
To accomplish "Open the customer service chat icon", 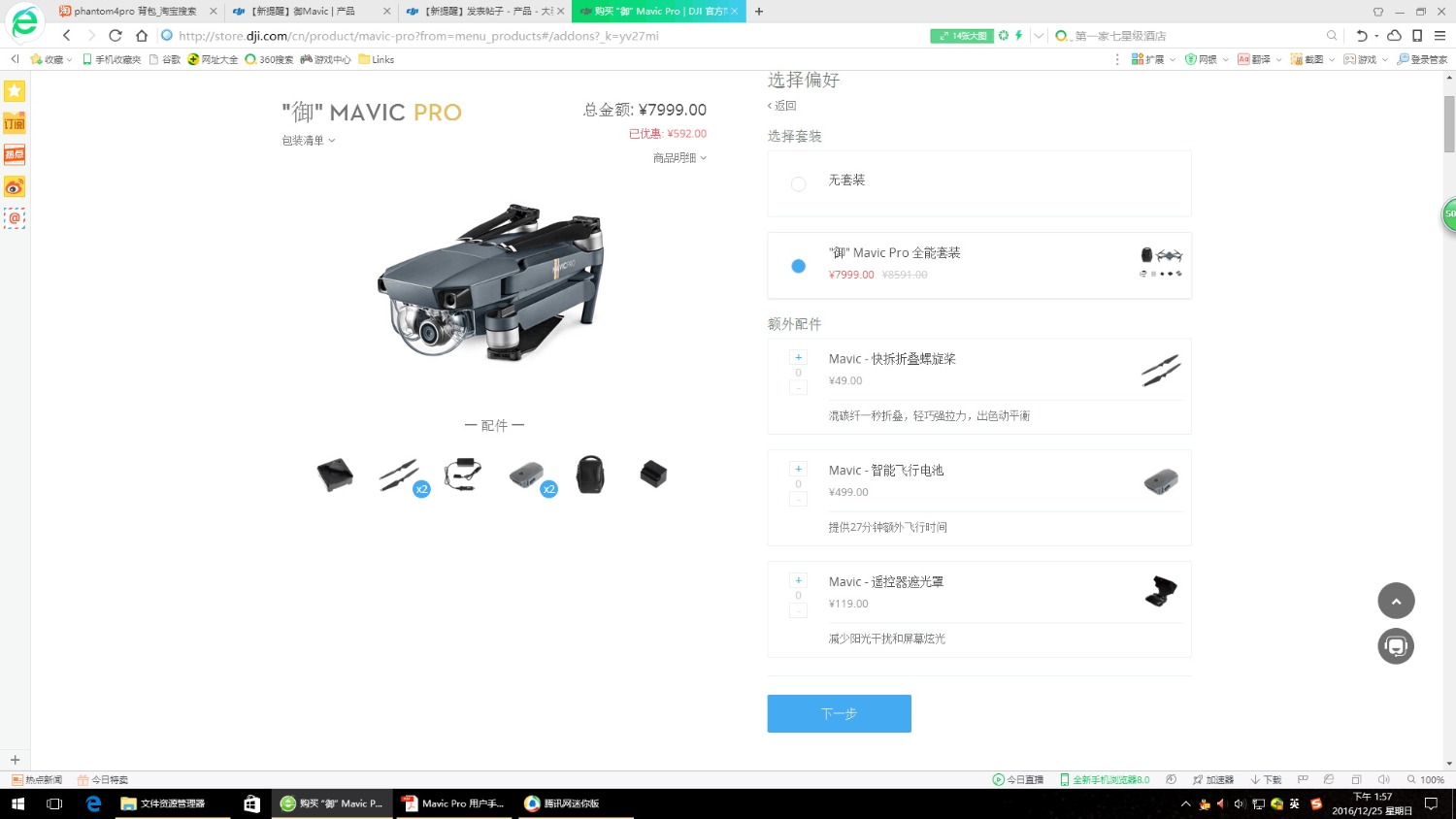I will tap(1396, 646).
